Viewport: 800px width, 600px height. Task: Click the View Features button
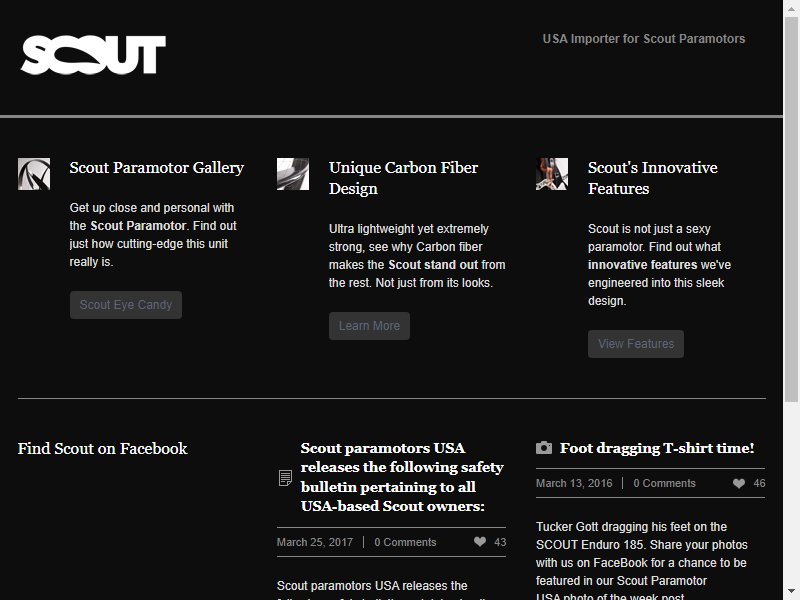pyautogui.click(x=636, y=344)
